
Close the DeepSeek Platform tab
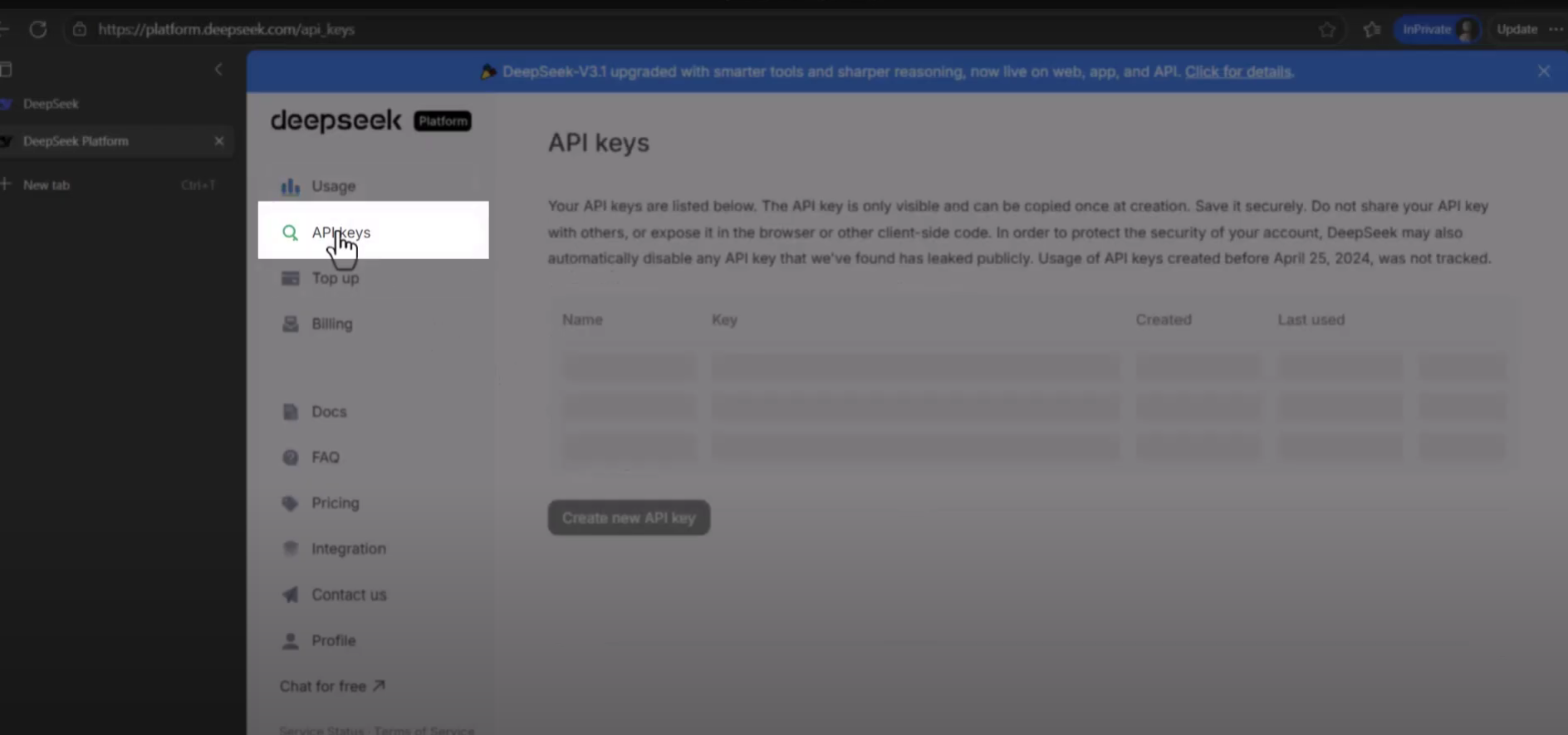tap(219, 141)
